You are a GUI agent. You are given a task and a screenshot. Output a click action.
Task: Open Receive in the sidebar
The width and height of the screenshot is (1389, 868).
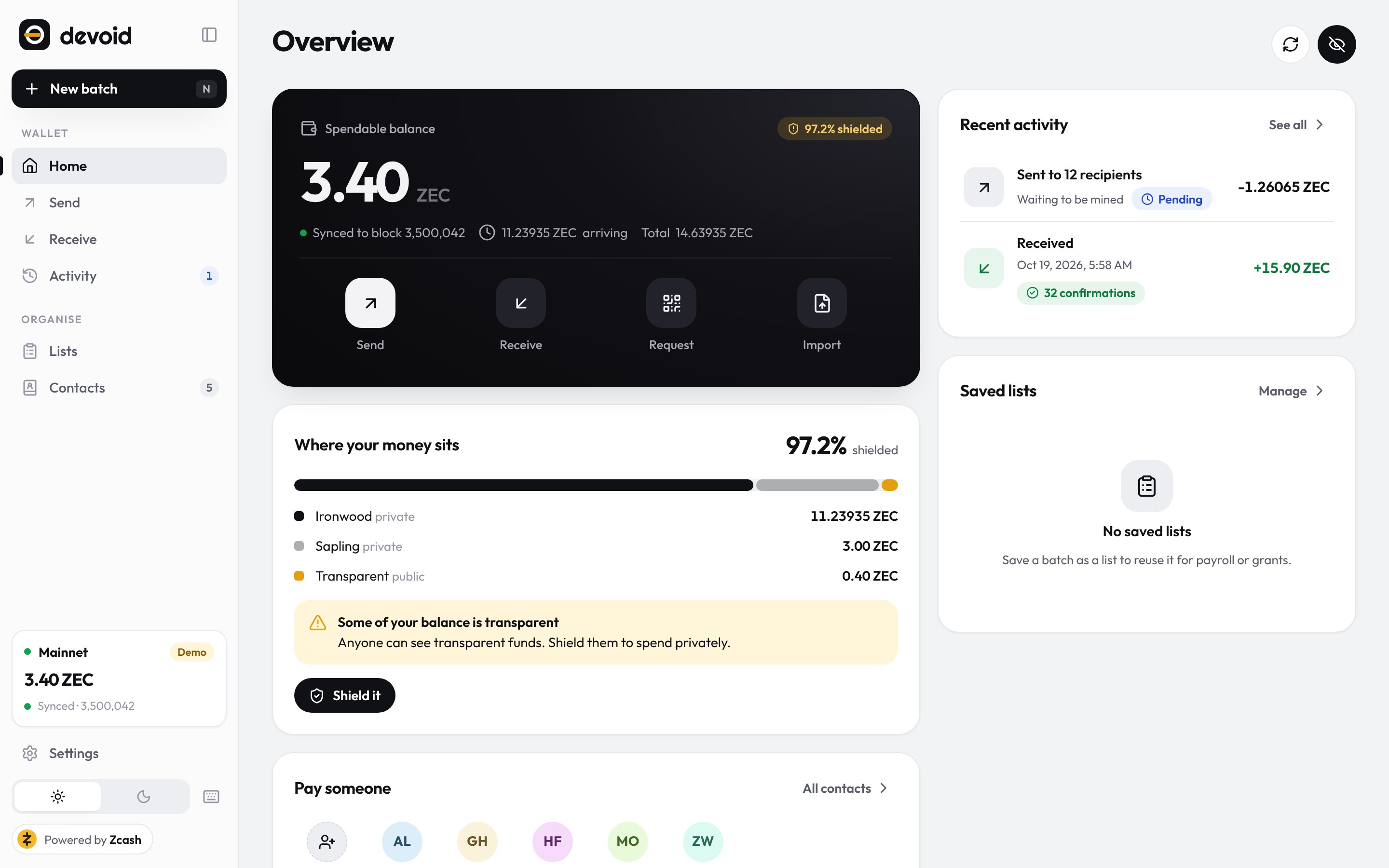pos(119,239)
